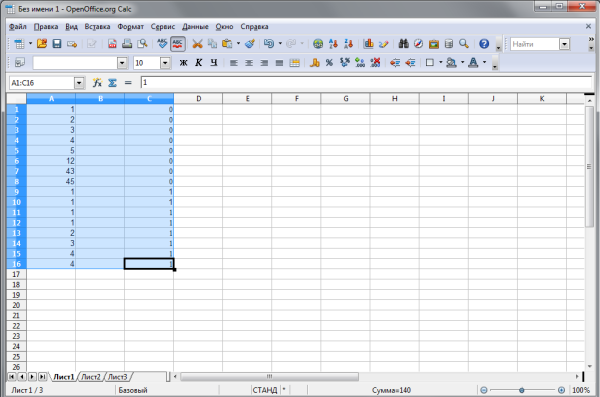The image size is (600, 397).
Task: Click the Cut scissors icon
Action: click(x=197, y=44)
